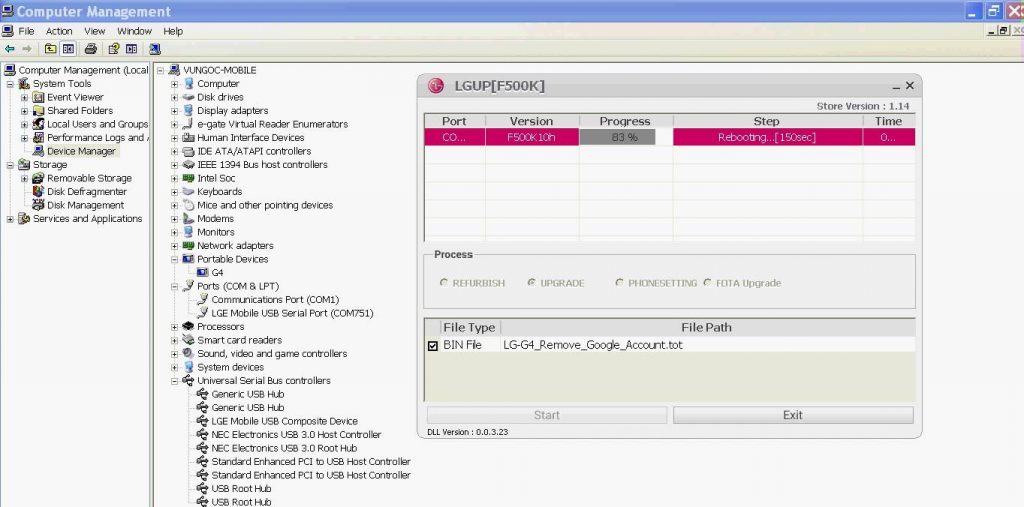Click the G4 portable device icon
The height and width of the screenshot is (507, 1024).
pos(202,272)
